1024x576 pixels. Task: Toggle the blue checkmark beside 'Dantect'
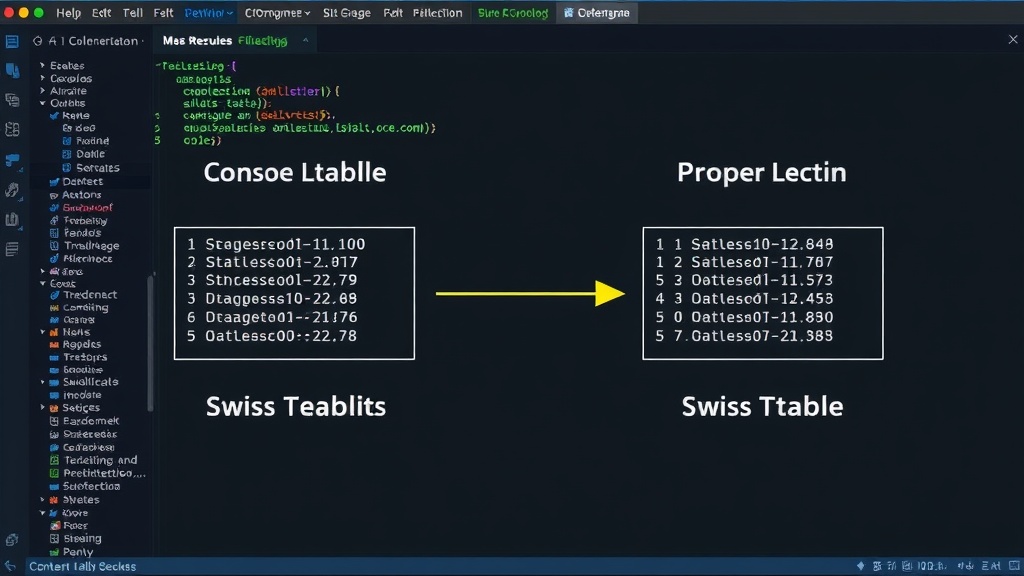click(54, 182)
